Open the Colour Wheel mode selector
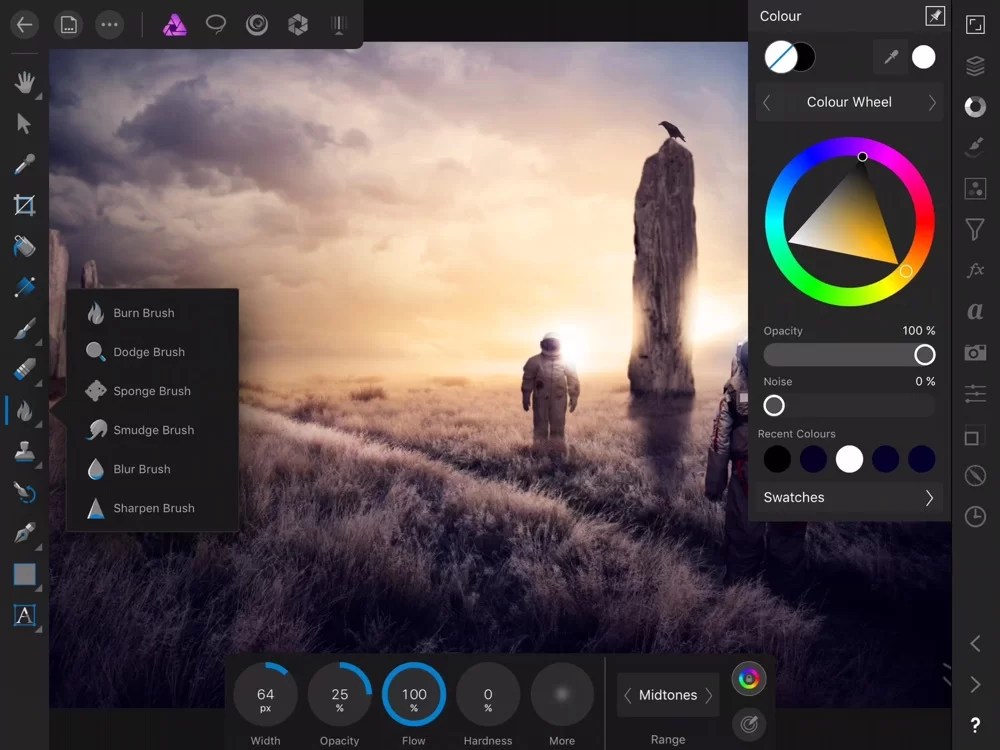Viewport: 1000px width, 750px height. point(849,102)
